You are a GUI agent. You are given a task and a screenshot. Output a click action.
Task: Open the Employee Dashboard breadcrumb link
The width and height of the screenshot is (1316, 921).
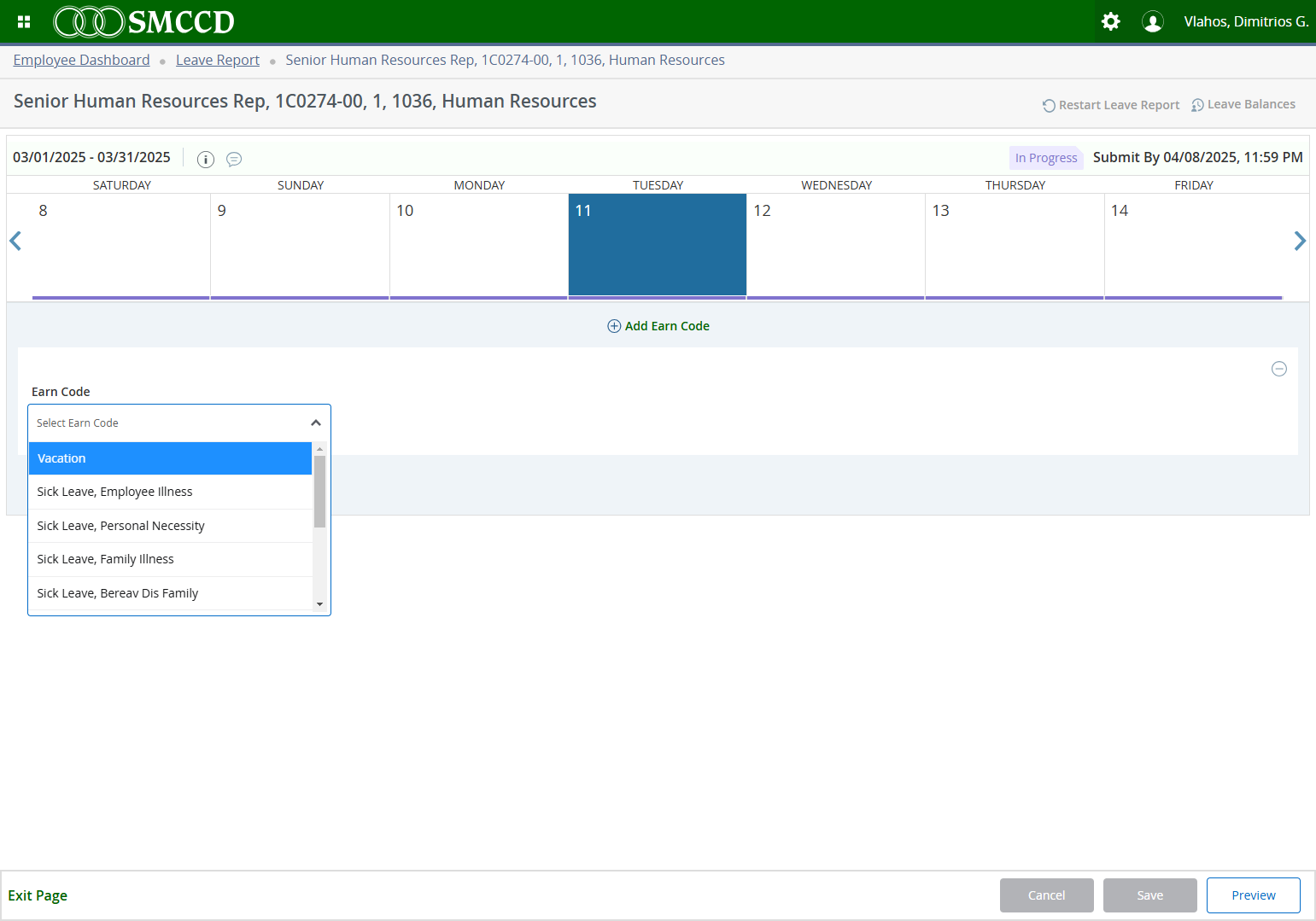pos(81,60)
